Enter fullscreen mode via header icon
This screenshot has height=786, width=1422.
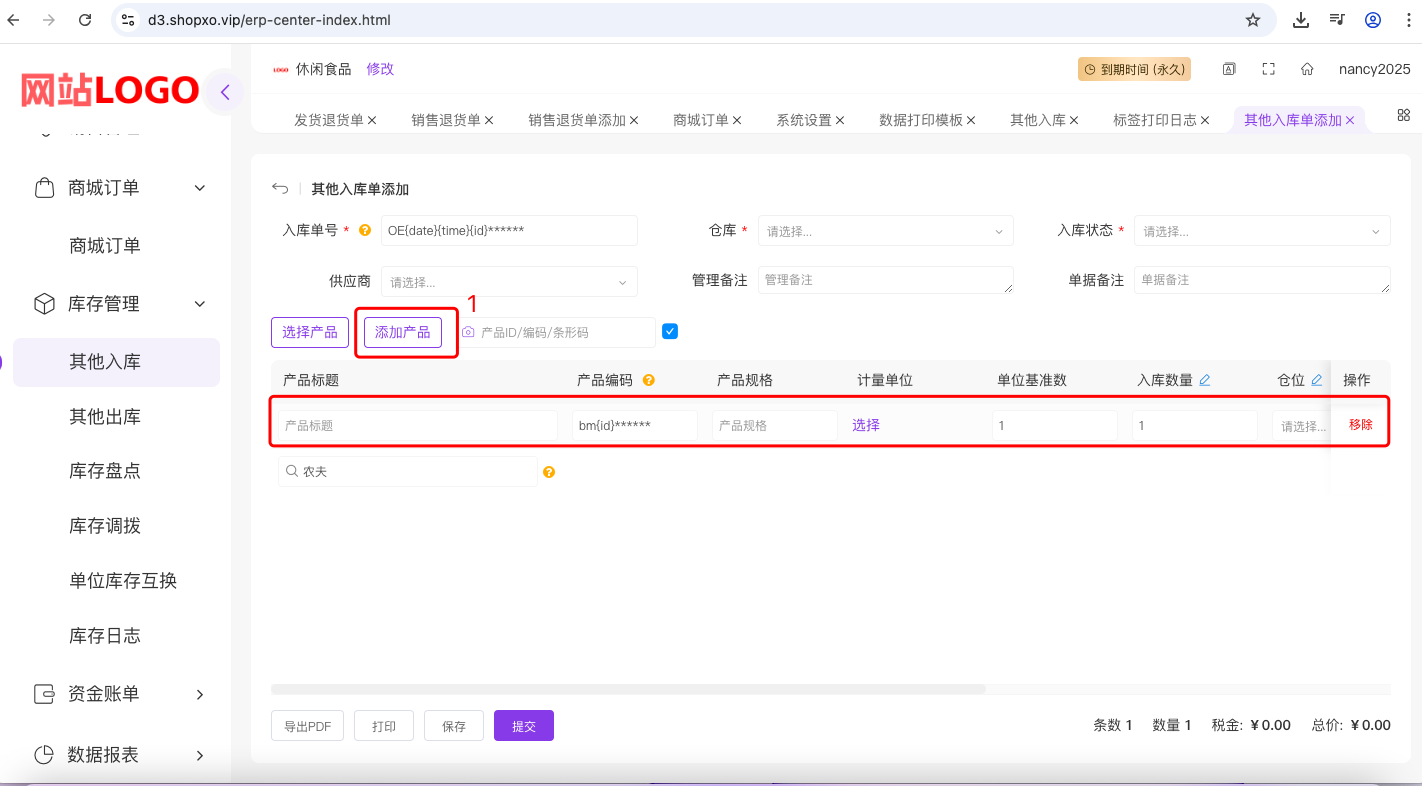click(1268, 69)
